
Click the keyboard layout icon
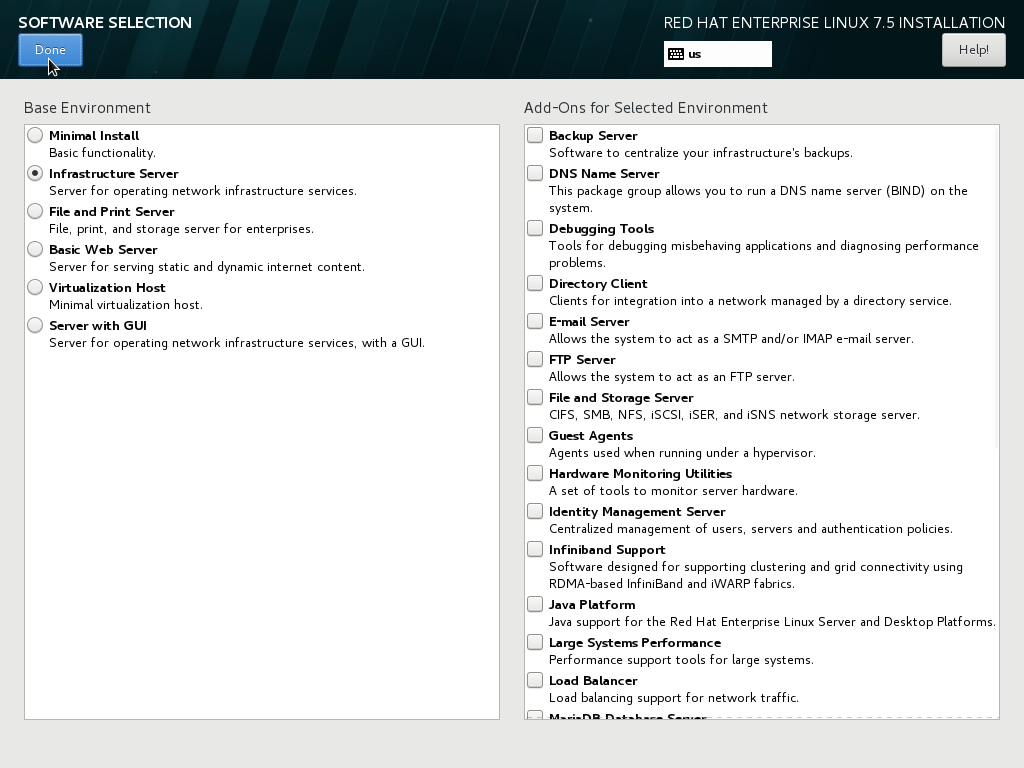676,54
